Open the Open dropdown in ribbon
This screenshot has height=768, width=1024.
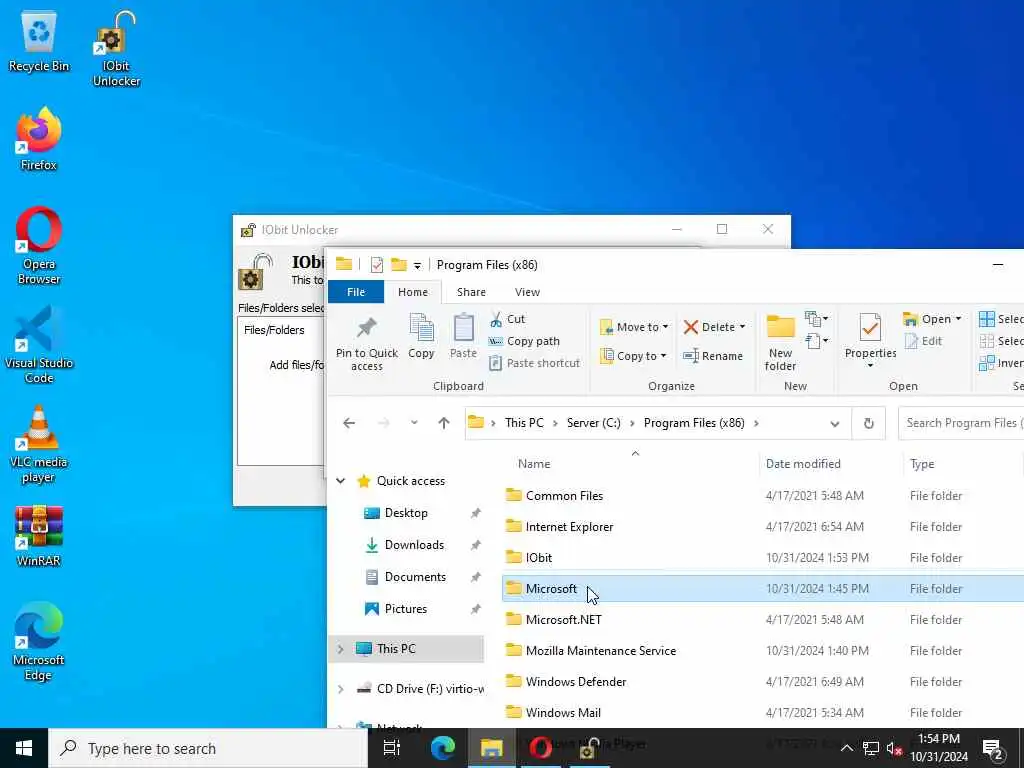pos(932,319)
